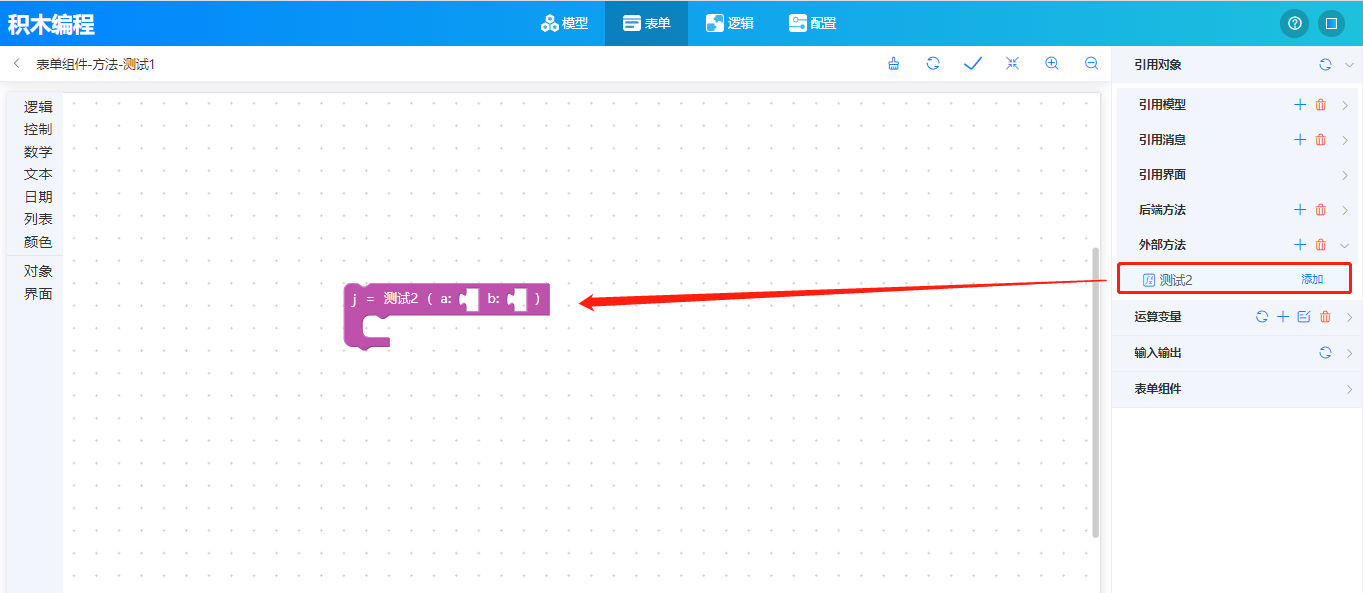1363x593 pixels.
Task: Click the canvas vertical scrollbar
Action: click(x=1095, y=392)
